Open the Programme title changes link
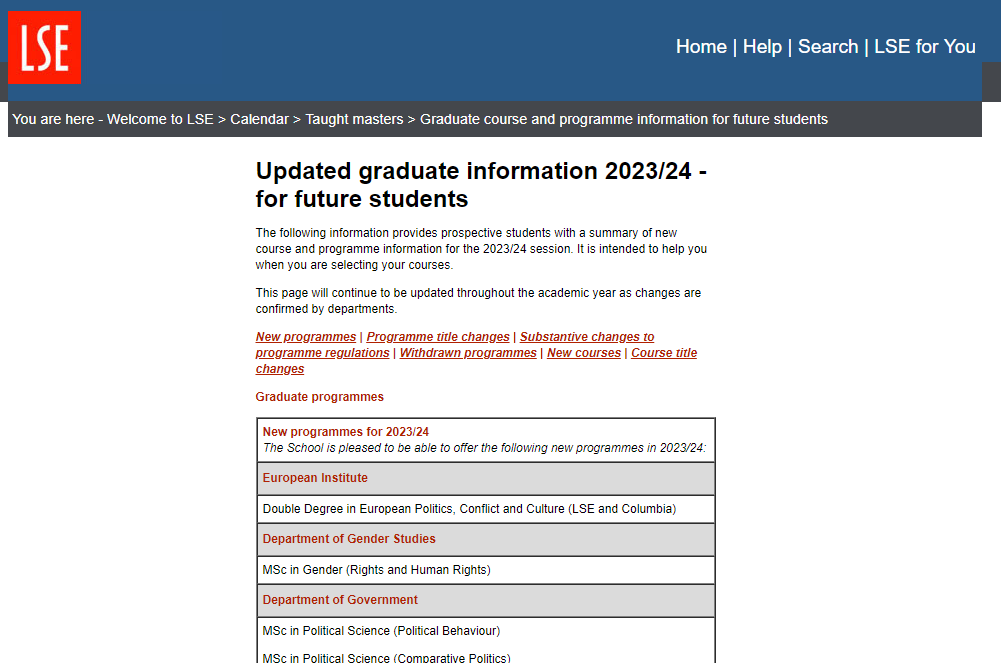 [x=438, y=337]
